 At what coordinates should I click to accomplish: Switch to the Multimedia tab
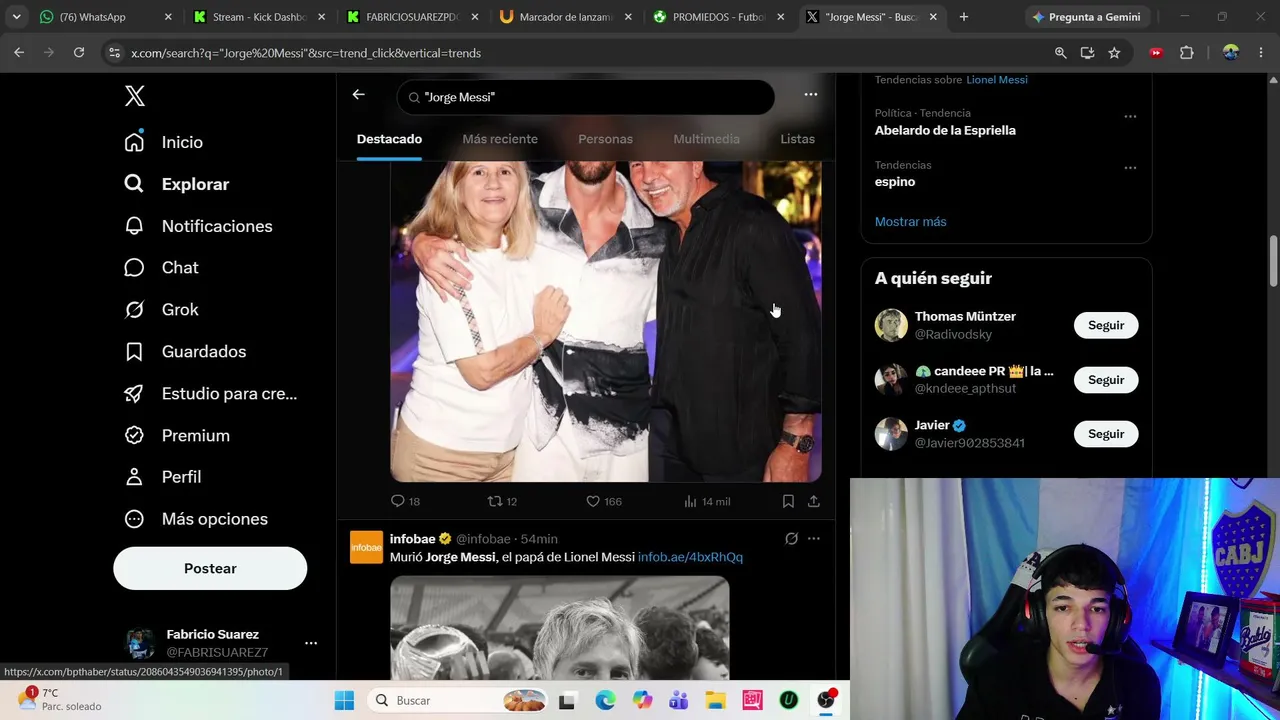(706, 139)
